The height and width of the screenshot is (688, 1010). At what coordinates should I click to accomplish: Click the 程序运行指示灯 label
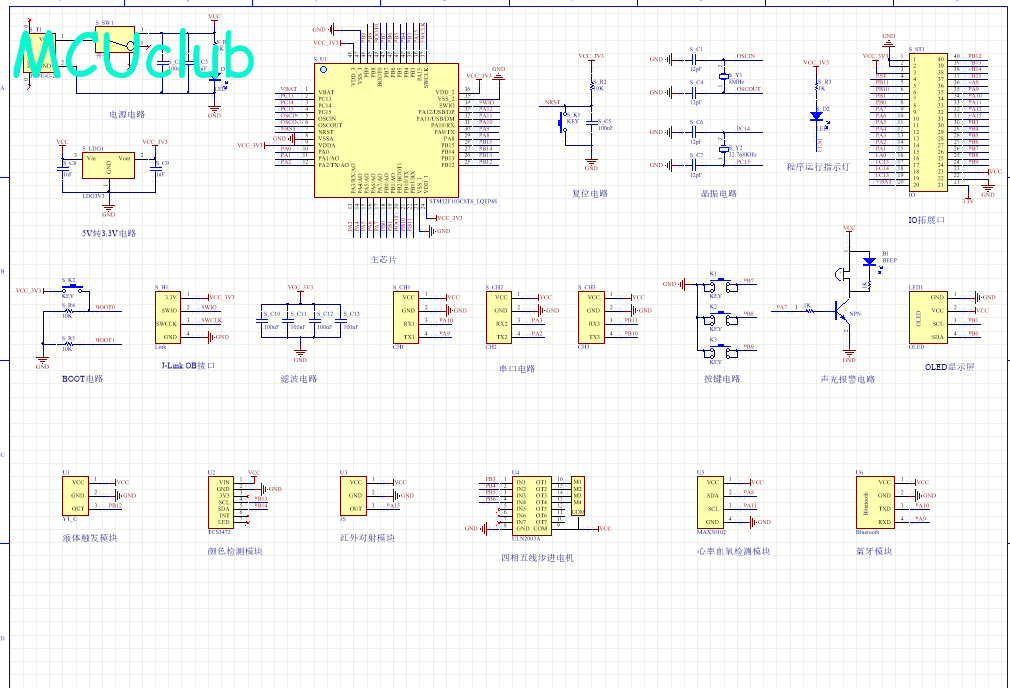[x=818, y=167]
